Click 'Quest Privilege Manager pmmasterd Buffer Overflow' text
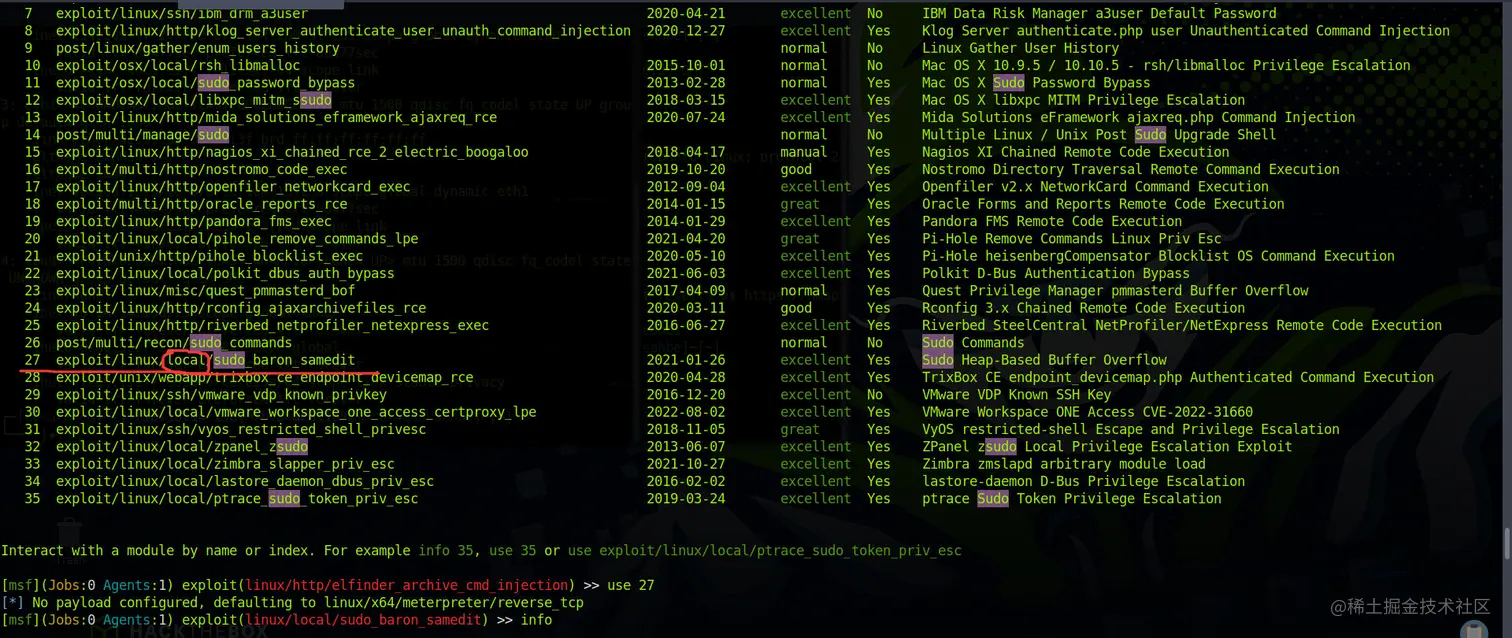Viewport: 1512px width, 638px height. [x=1115, y=291]
